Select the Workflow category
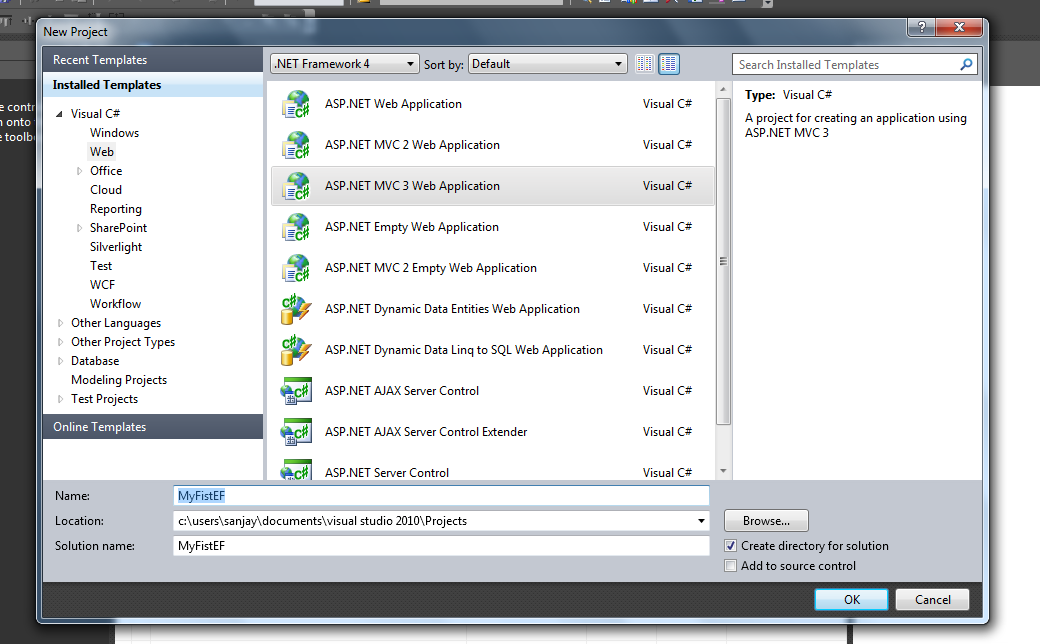 pyautogui.click(x=115, y=304)
